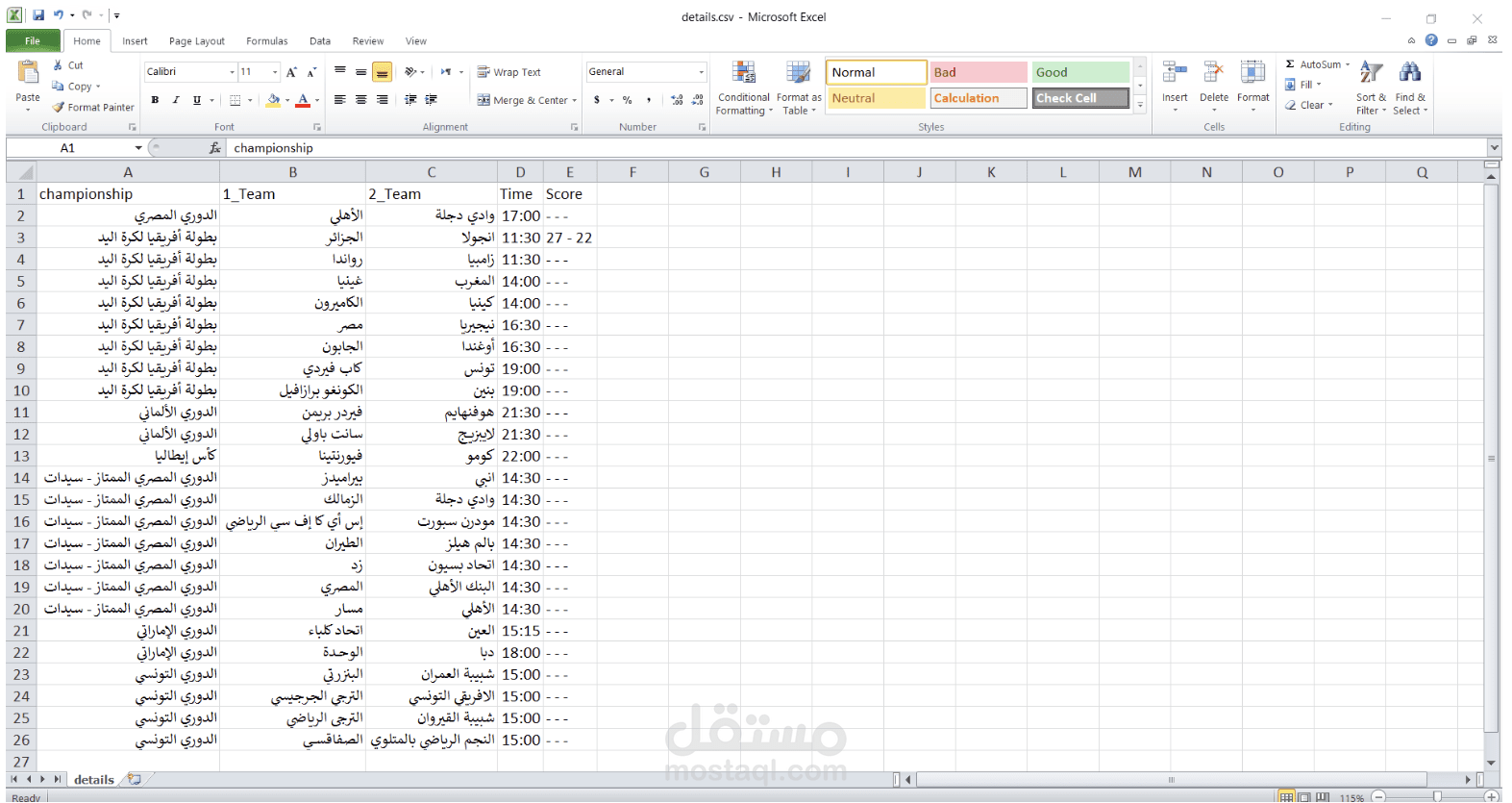Apply the Bad cell style
1512x803 pixels.
(x=979, y=72)
